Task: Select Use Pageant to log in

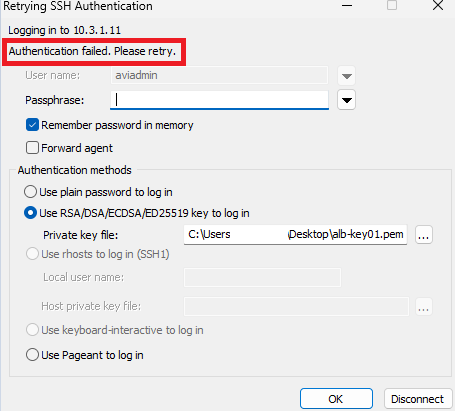Action: pyautogui.click(x=32, y=355)
